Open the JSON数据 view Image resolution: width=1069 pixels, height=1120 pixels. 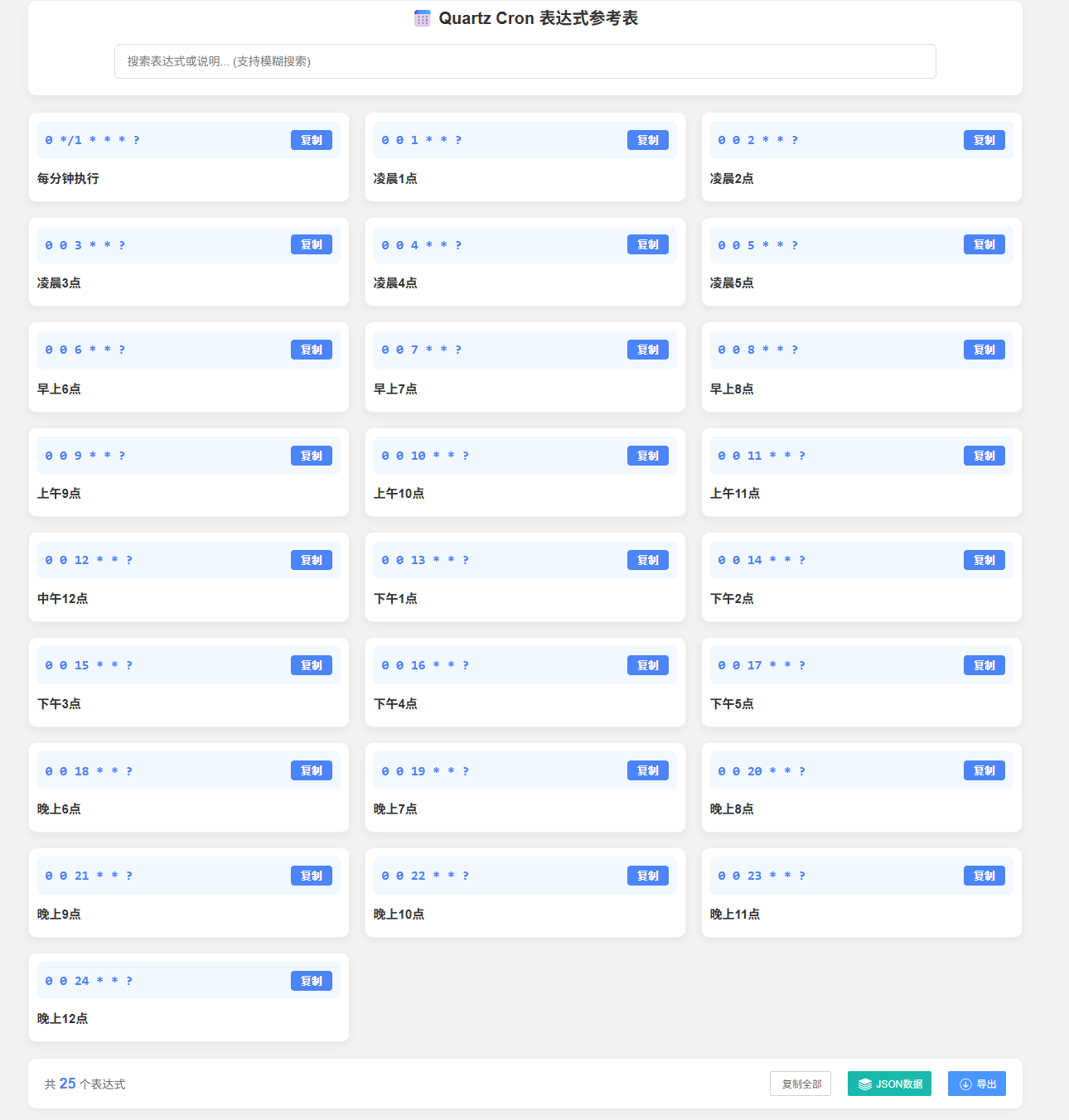889,1084
